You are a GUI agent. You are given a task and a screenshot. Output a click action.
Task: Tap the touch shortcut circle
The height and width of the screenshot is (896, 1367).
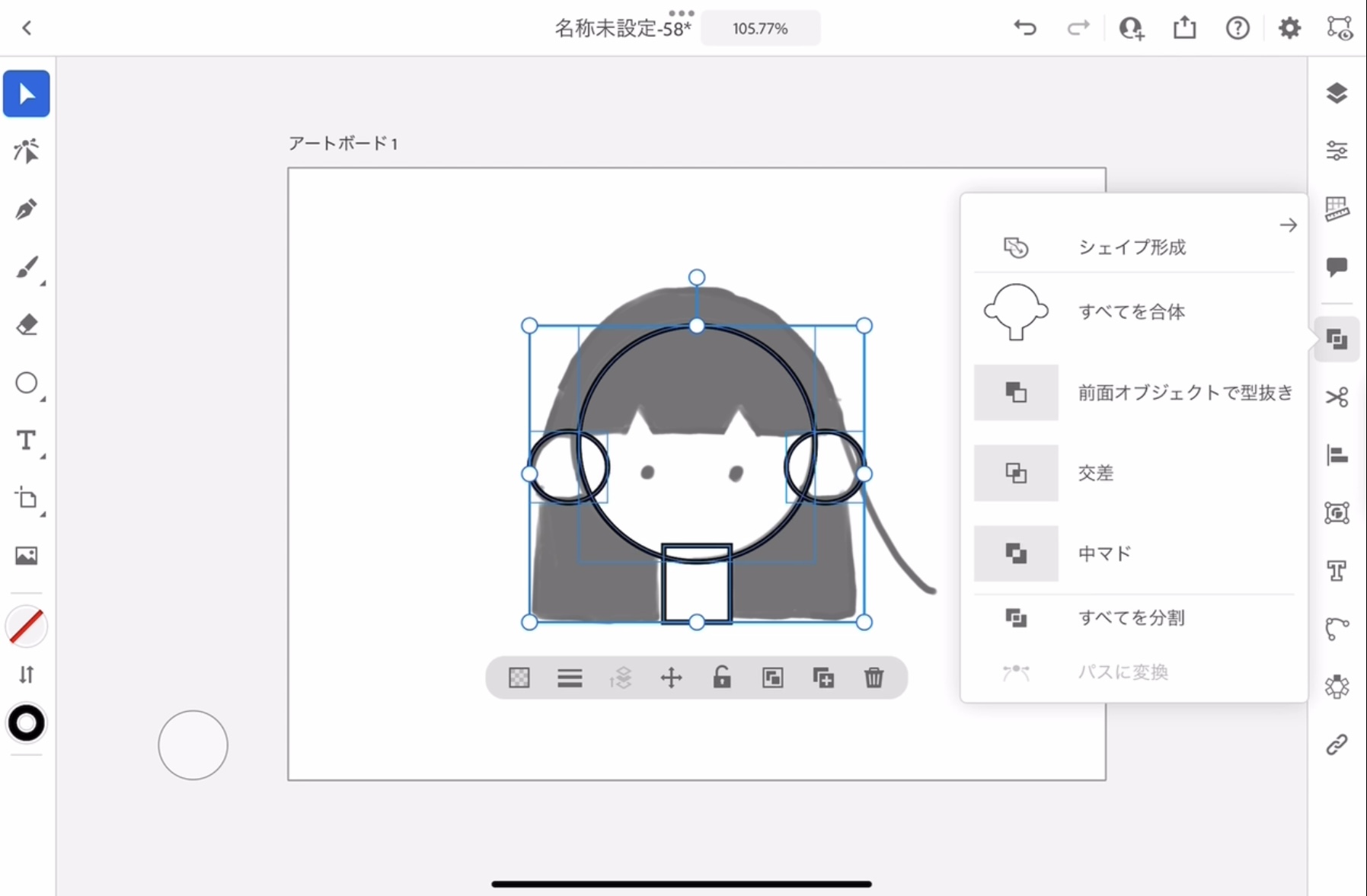coord(193,745)
